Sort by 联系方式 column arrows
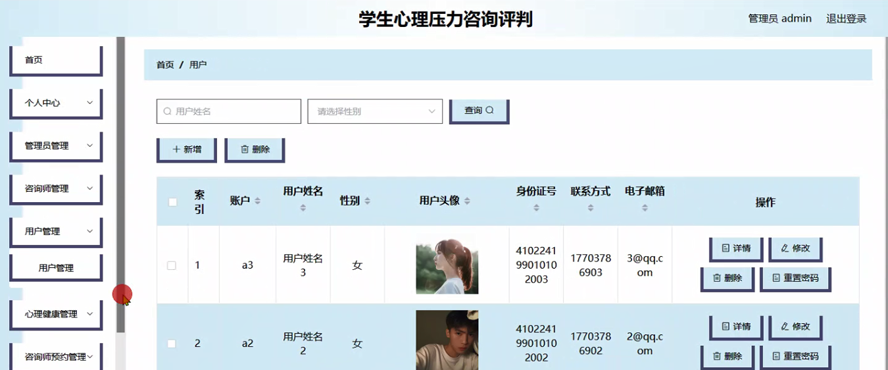Screen dimensions: 888x370 (591, 208)
